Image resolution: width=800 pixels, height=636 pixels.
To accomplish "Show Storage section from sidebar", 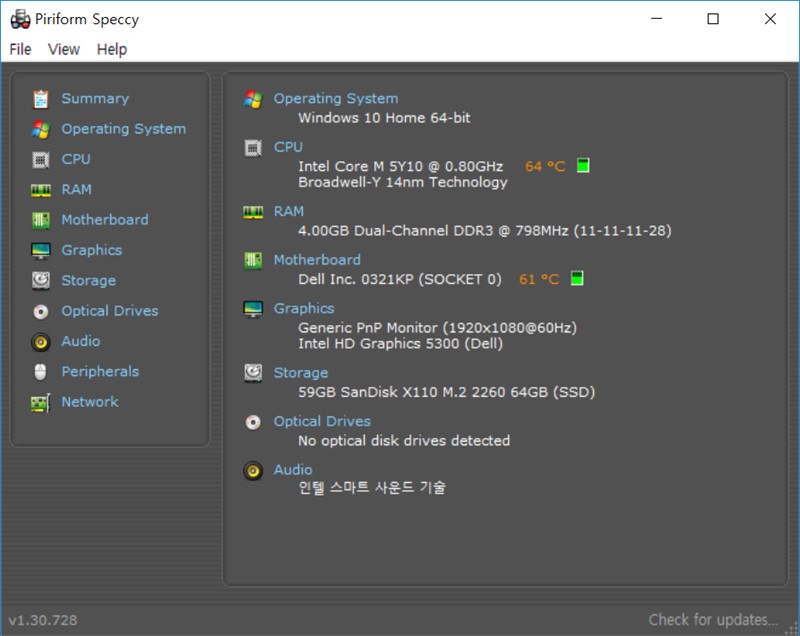I will [x=88, y=281].
